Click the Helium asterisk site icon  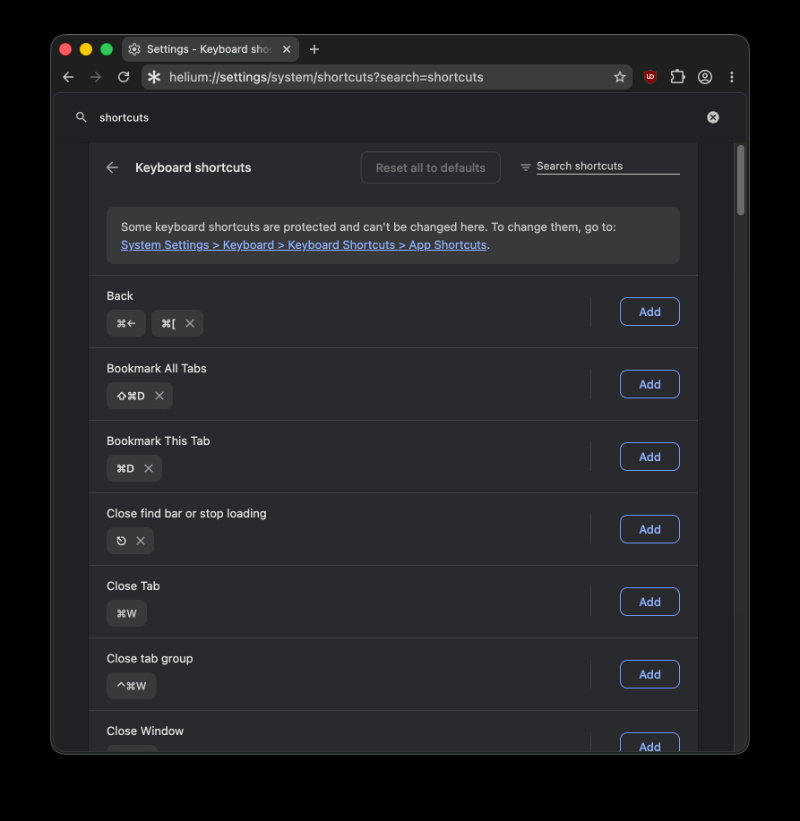pyautogui.click(x=154, y=77)
